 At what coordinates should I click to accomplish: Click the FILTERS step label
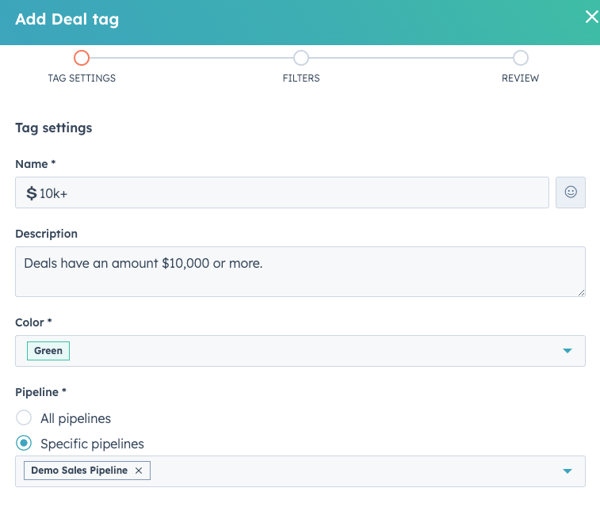[301, 78]
